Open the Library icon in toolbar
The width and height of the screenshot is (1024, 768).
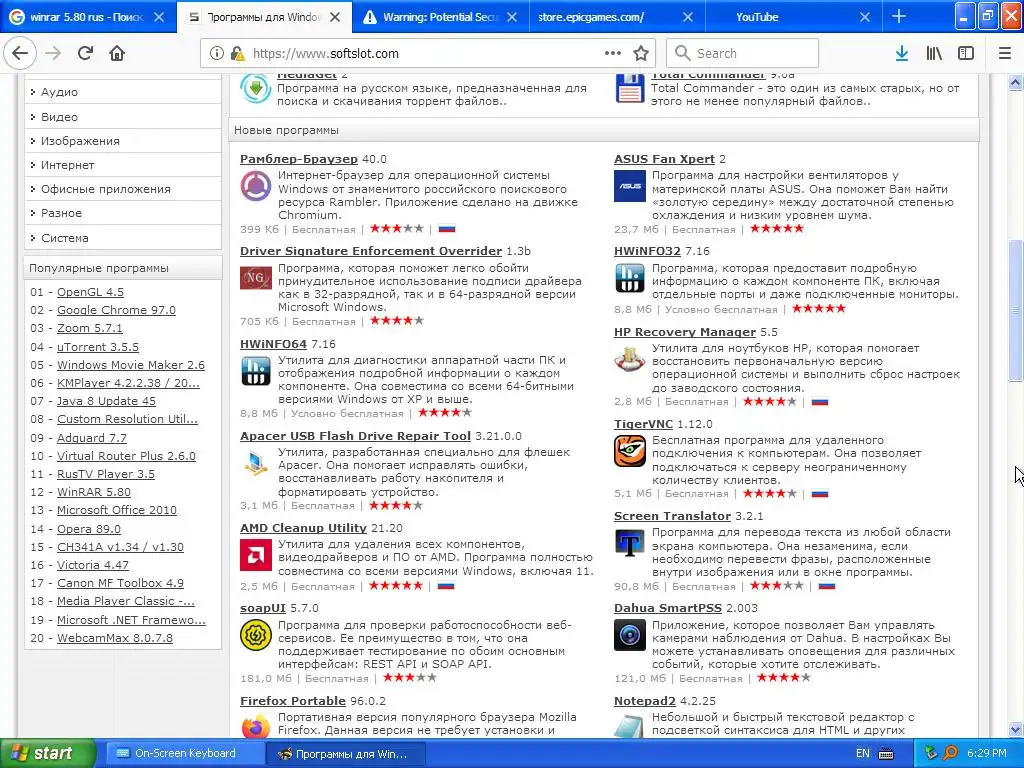tap(934, 54)
